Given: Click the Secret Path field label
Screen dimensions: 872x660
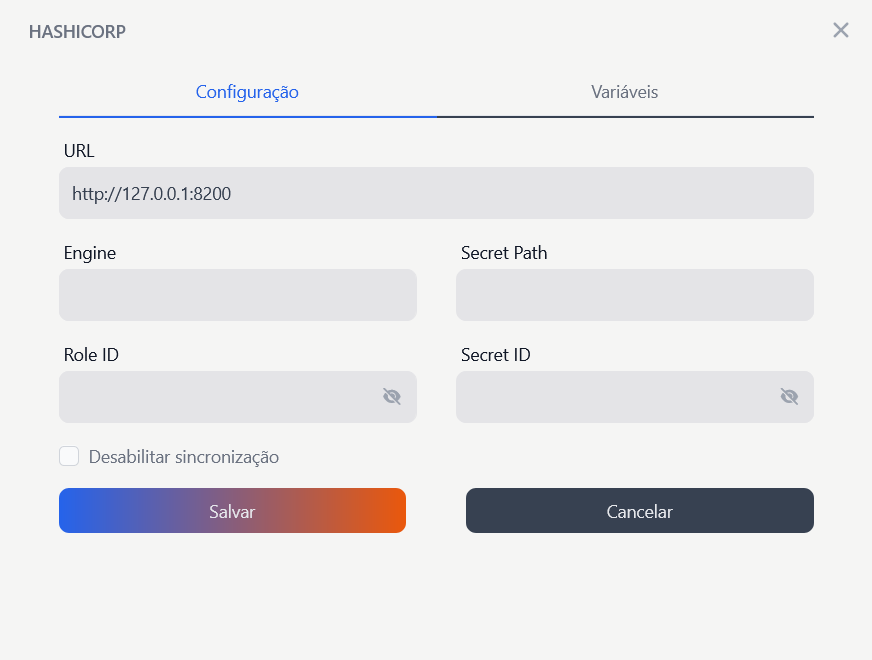Looking at the screenshot, I should (504, 253).
